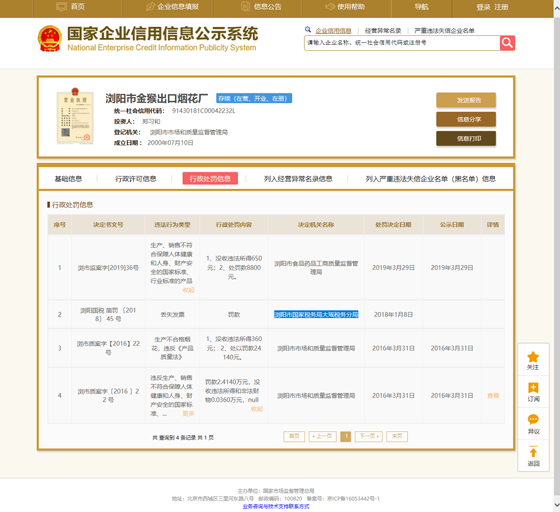Viewport: 560px width, 512px height.
Task: Click the 发送报告 button
Action: pyautogui.click(x=466, y=100)
